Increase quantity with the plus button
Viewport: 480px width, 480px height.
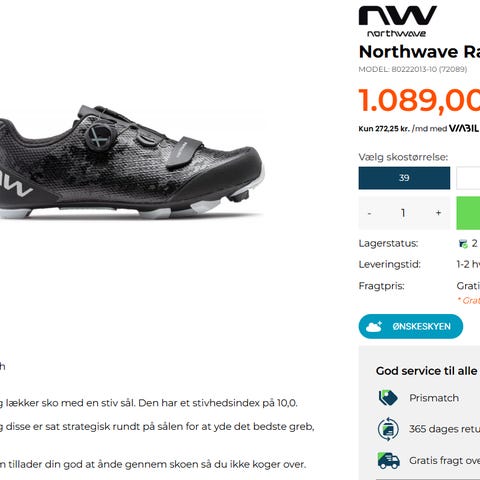(x=438, y=213)
